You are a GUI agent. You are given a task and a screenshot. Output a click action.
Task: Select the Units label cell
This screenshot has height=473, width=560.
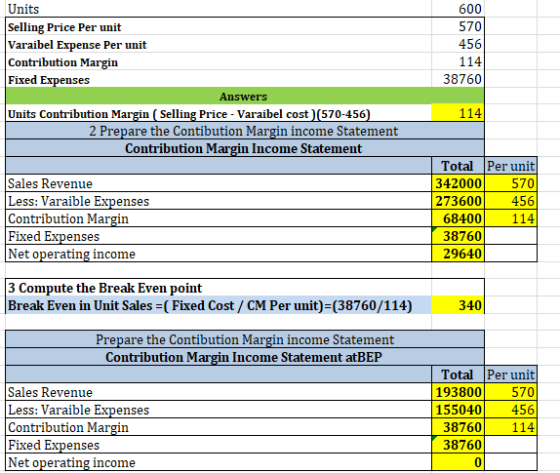[x=219, y=9]
